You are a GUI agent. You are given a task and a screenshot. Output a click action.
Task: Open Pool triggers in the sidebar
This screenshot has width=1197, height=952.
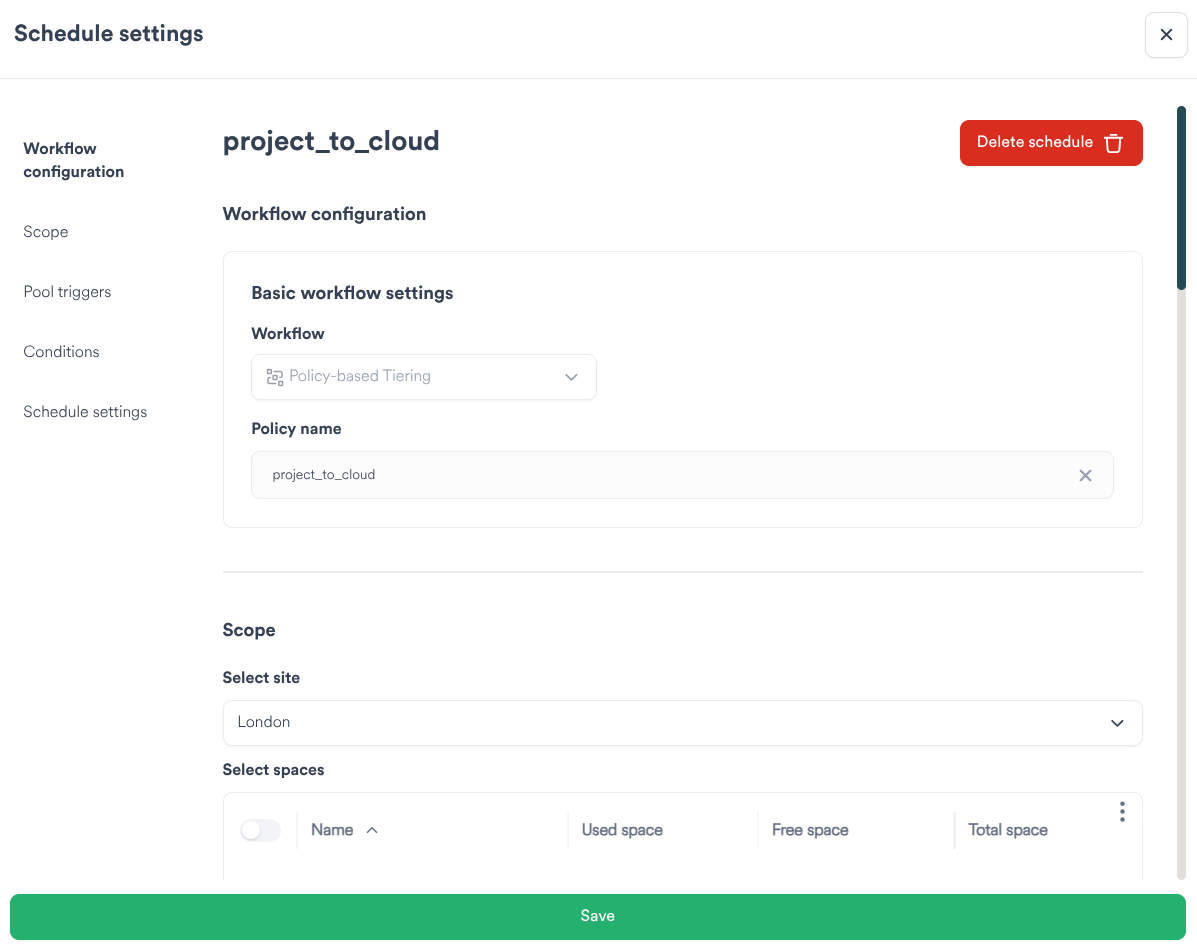[x=67, y=292]
